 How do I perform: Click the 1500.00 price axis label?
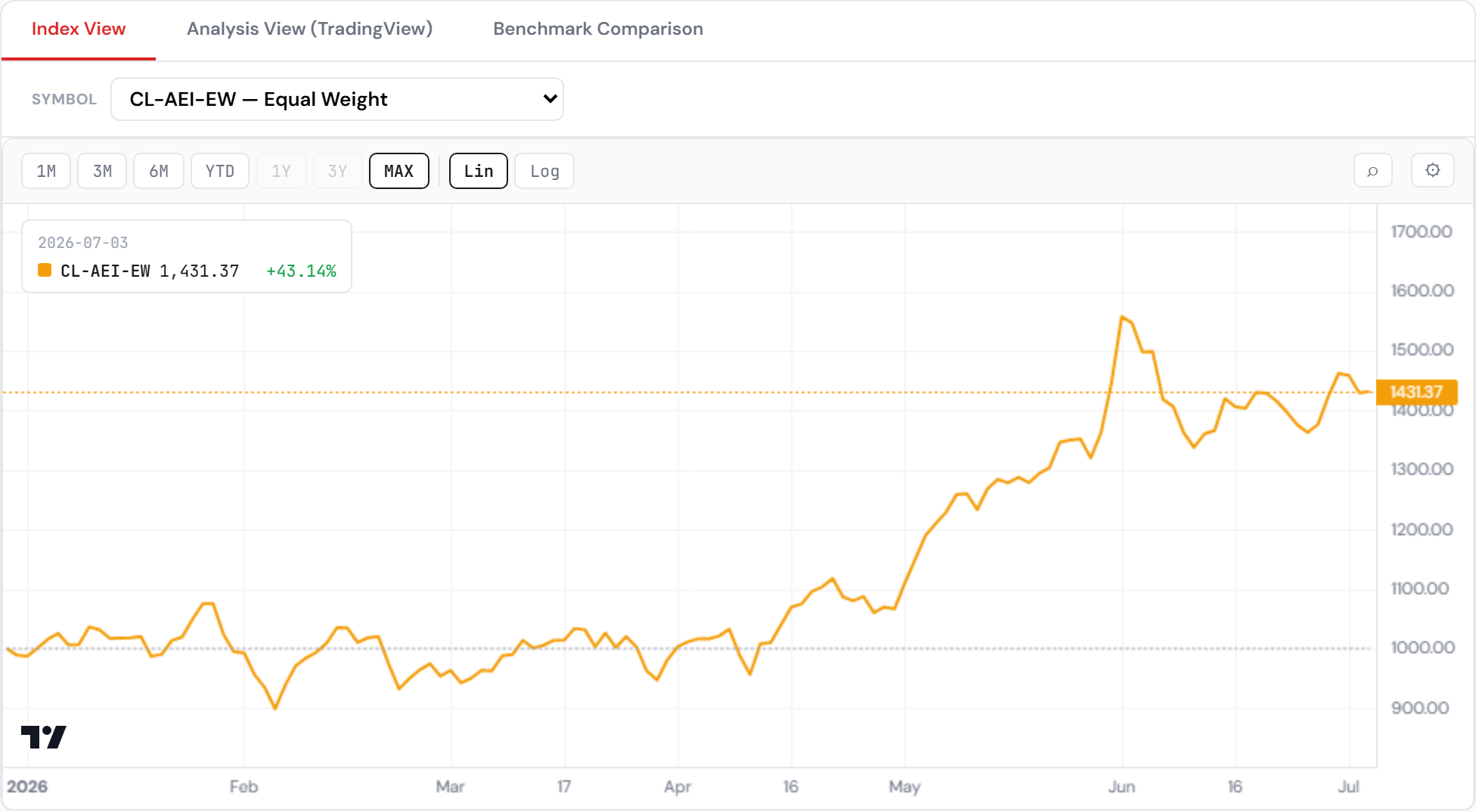pyautogui.click(x=1422, y=349)
